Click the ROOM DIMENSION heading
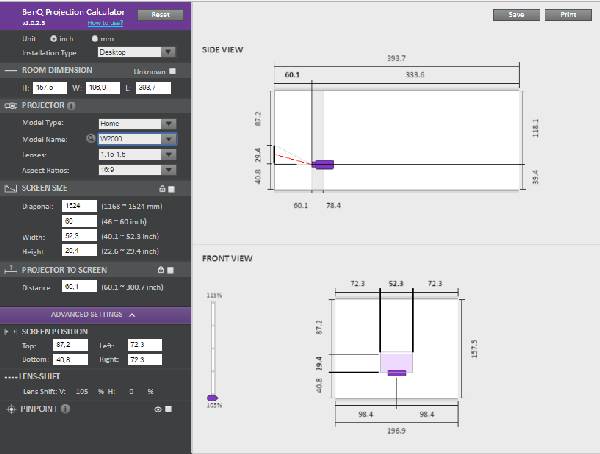This screenshot has width=600, height=454. tap(57, 70)
